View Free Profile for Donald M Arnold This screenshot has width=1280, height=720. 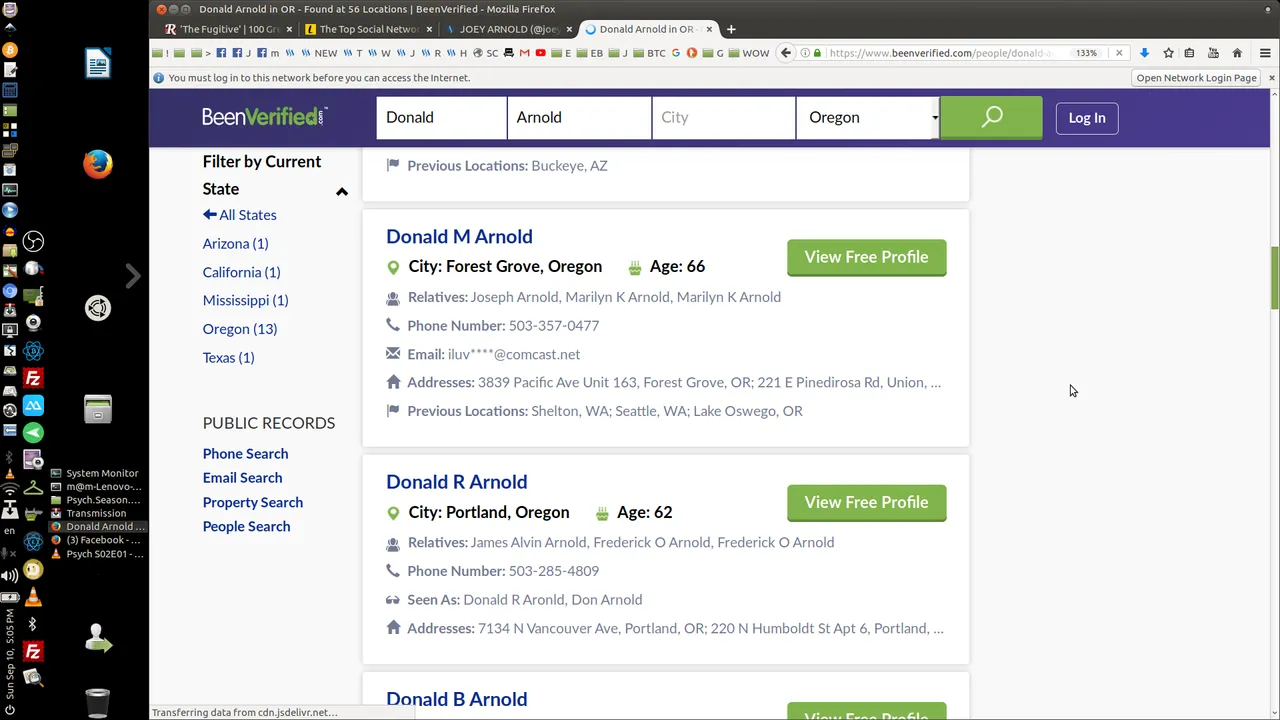coord(866,257)
